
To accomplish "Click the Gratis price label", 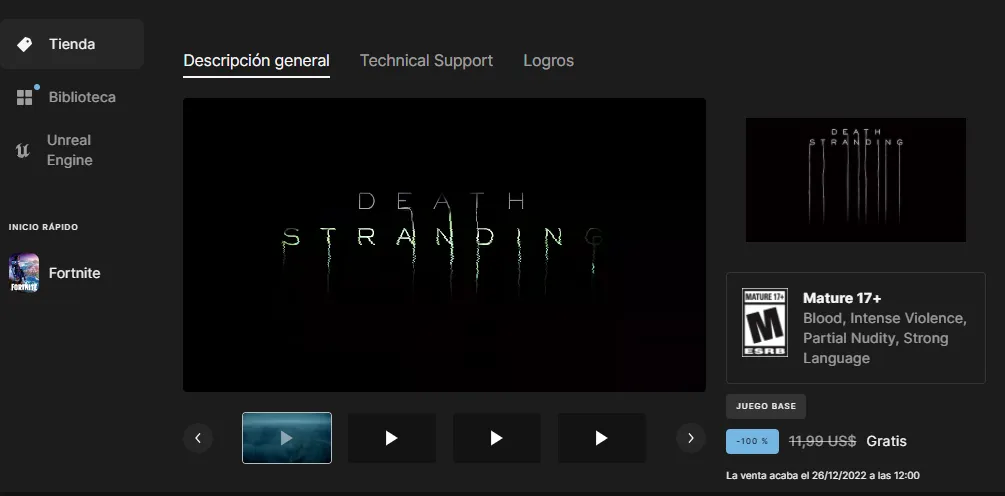I will pos(886,442).
